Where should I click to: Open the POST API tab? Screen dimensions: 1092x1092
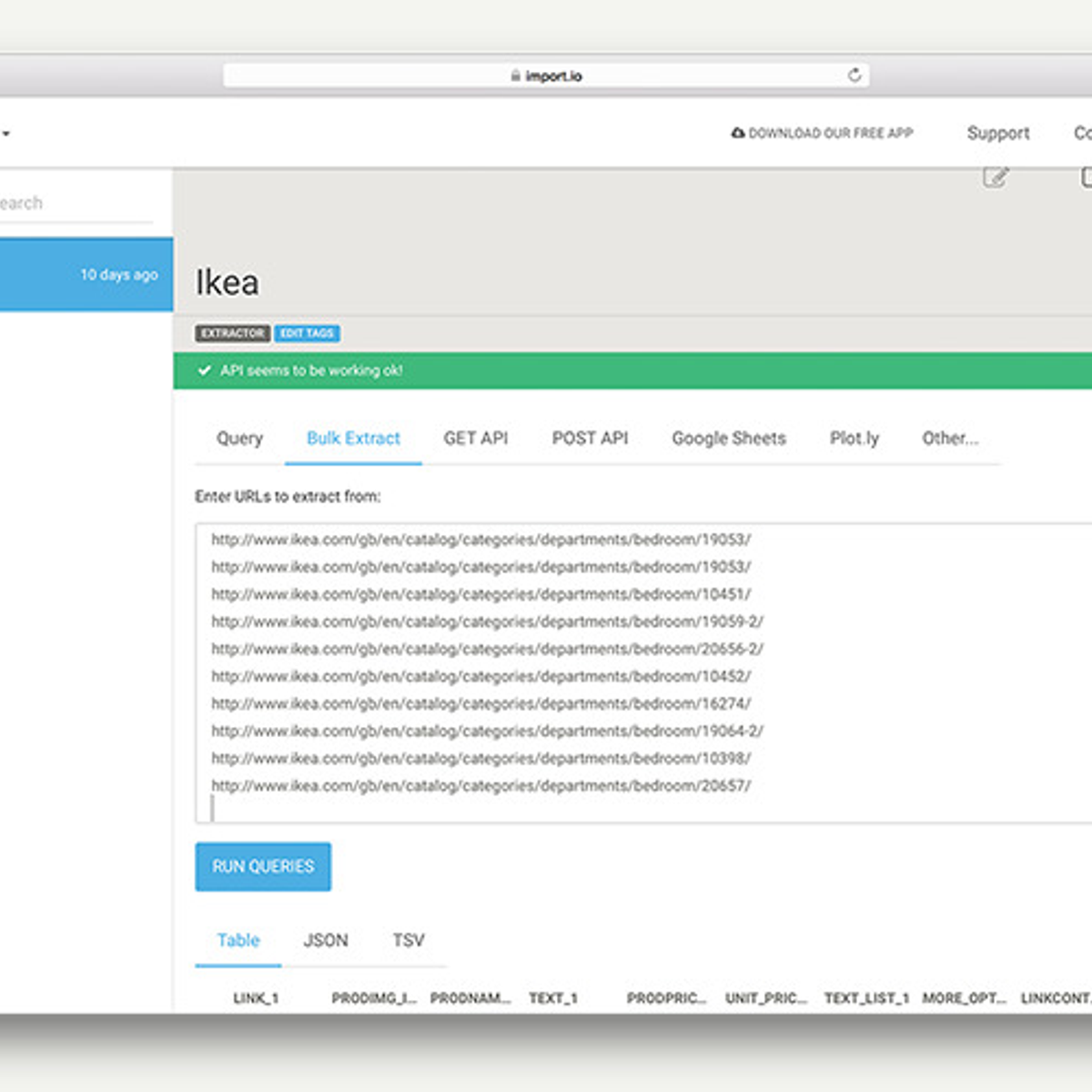[x=590, y=438]
